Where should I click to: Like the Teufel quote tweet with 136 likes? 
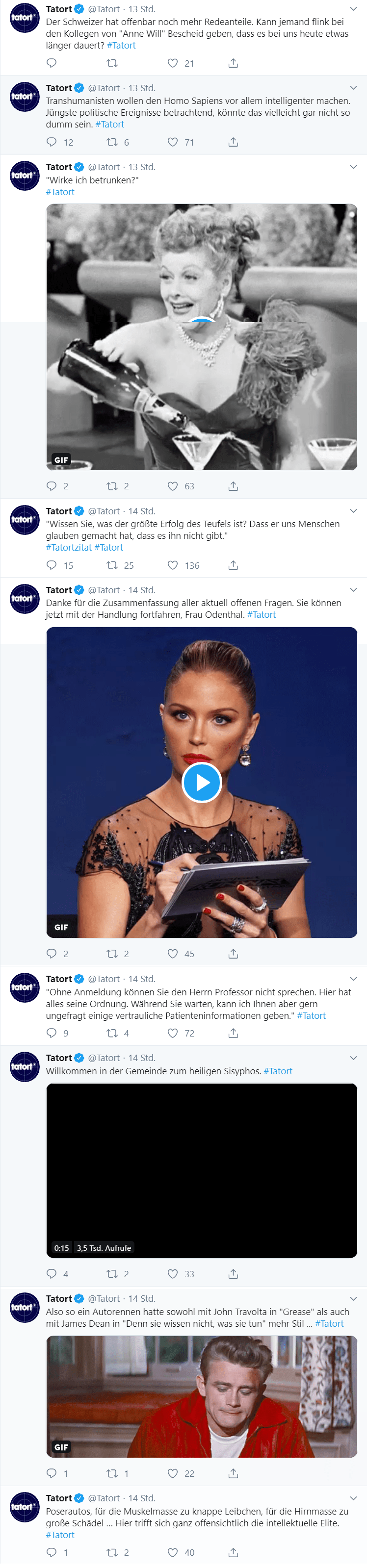173,565
